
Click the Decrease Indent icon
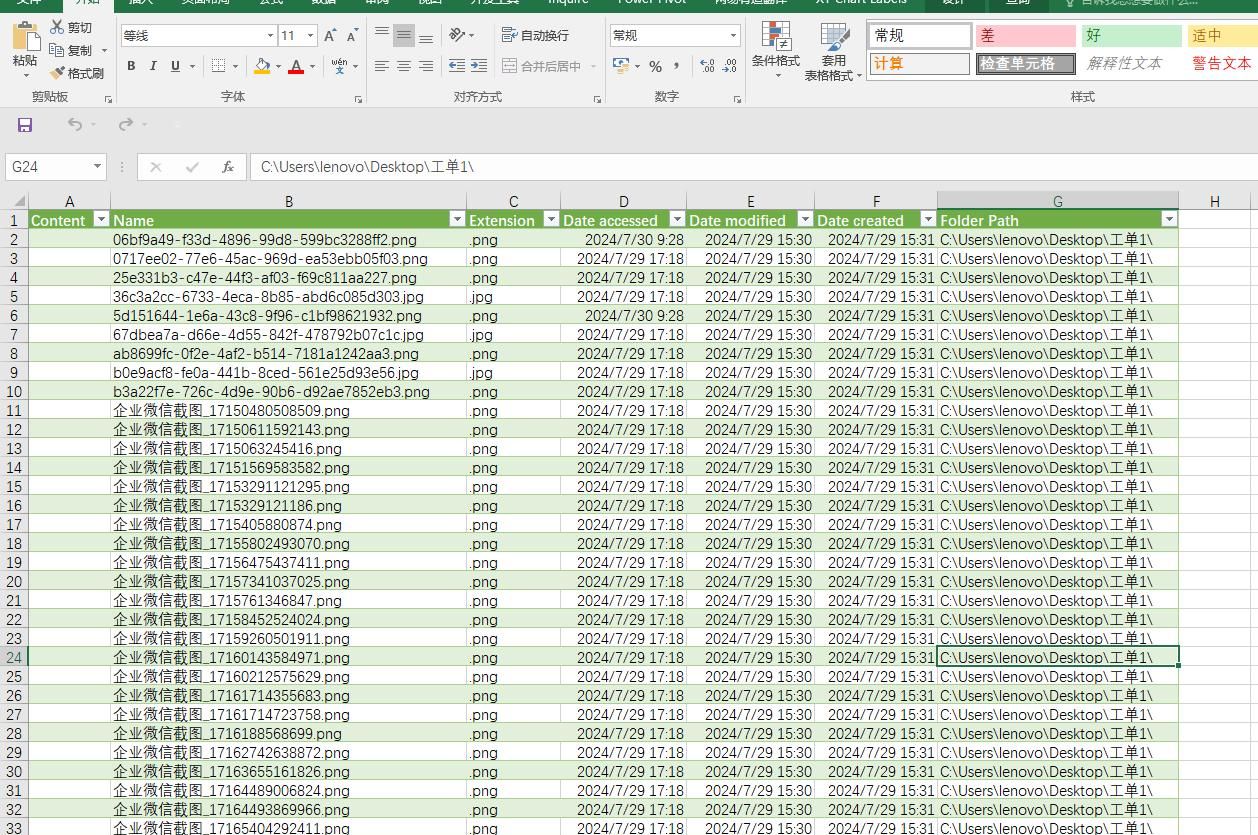pyautogui.click(x=457, y=66)
